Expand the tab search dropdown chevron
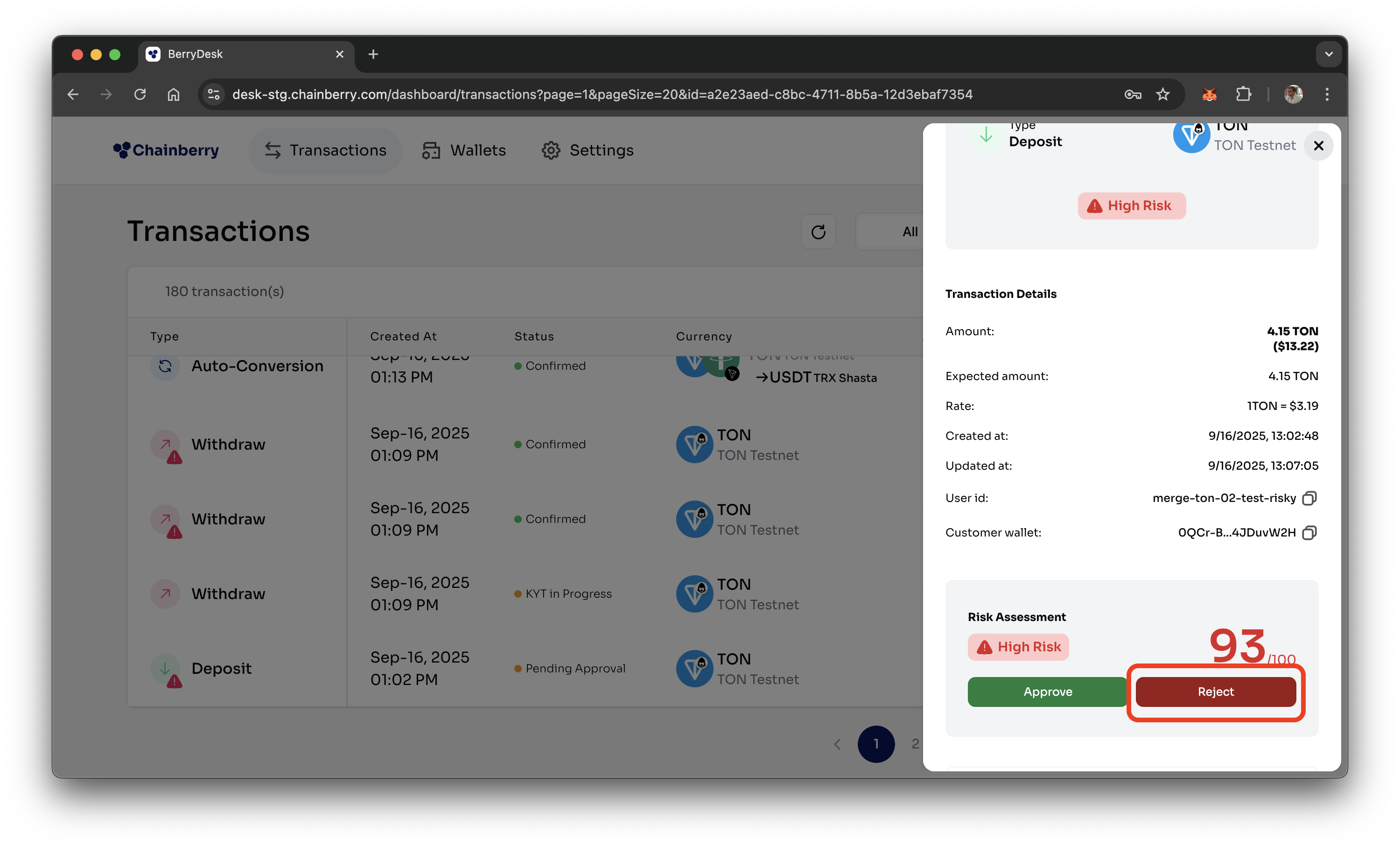 pyautogui.click(x=1329, y=55)
